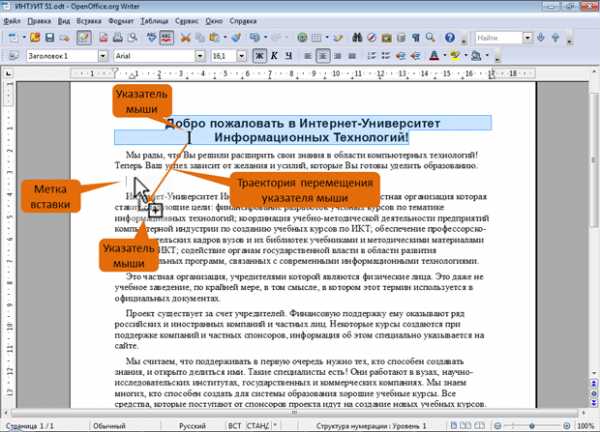
Task: Click the Paste icon
Action: (x=214, y=37)
